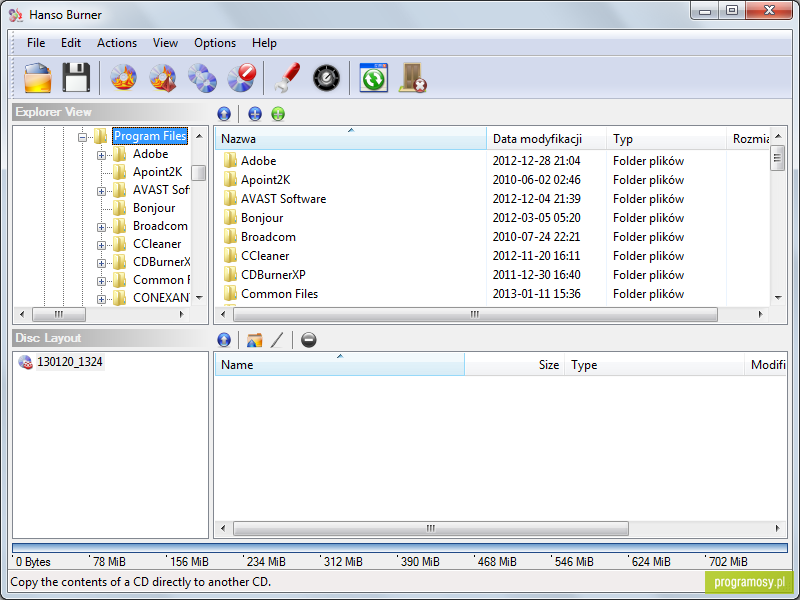The width and height of the screenshot is (800, 600).
Task: Expand the AVAST Software tree node
Action: (x=101, y=191)
